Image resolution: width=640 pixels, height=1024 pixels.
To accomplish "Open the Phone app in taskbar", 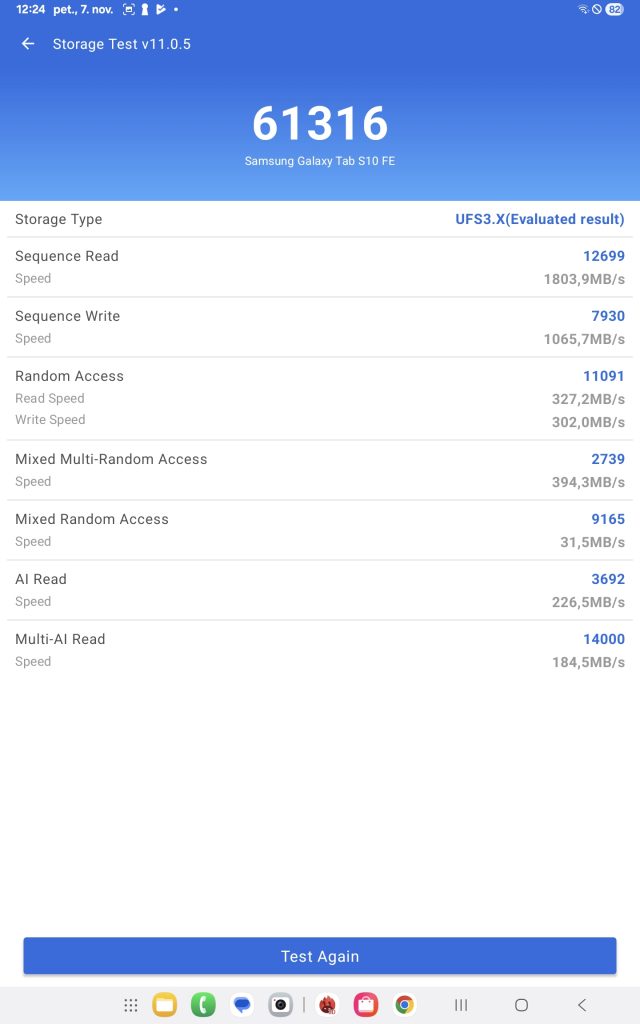I will (203, 1005).
